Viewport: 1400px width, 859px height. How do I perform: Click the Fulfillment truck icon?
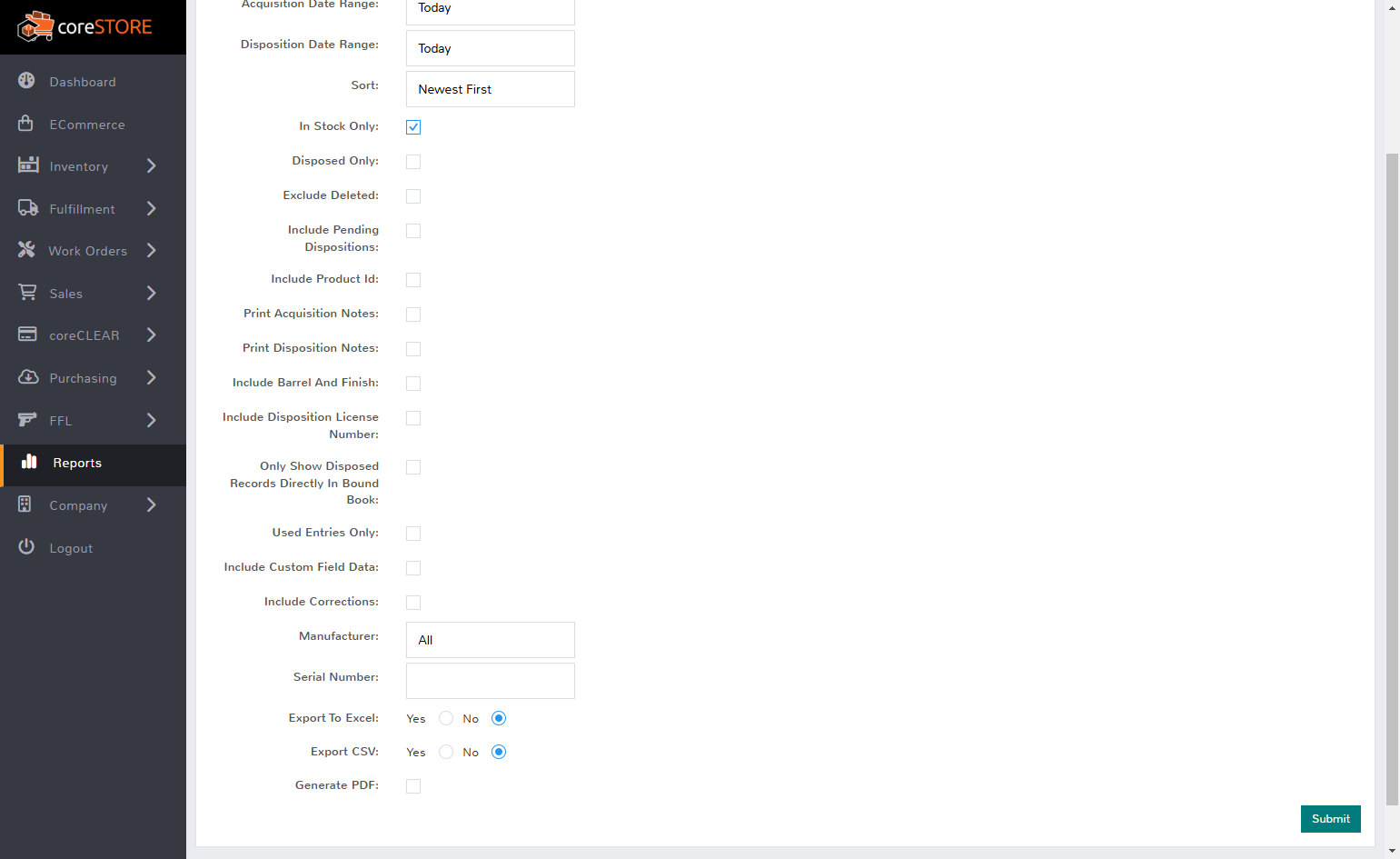point(28,207)
